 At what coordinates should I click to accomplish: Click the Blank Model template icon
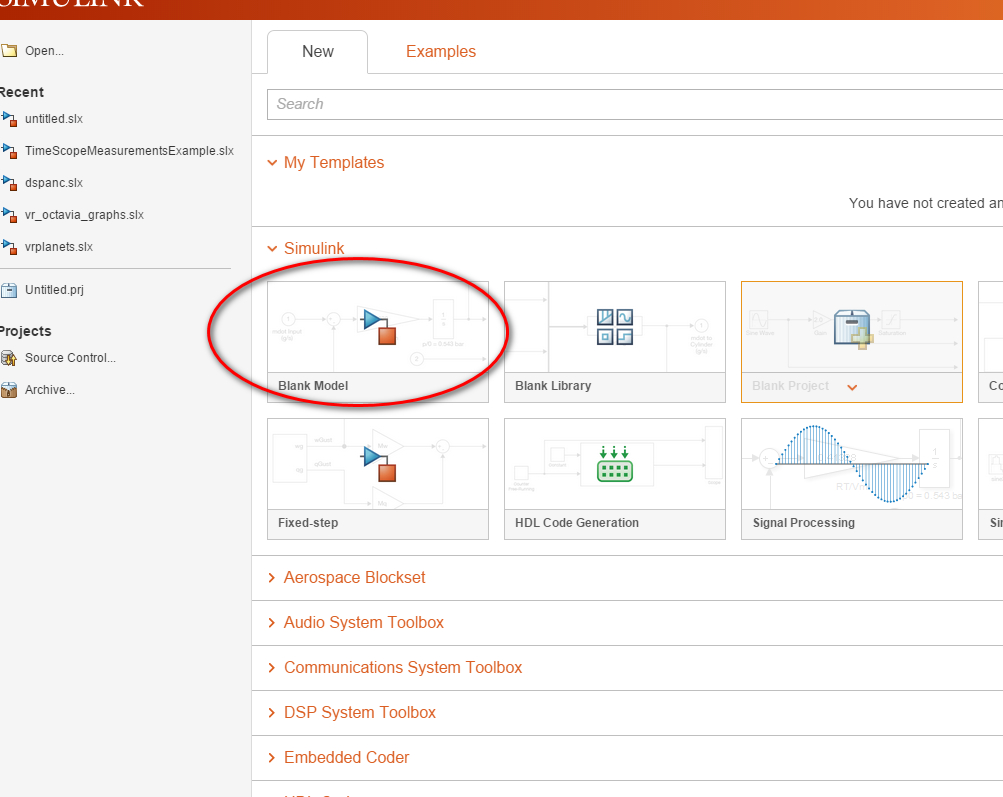(379, 327)
